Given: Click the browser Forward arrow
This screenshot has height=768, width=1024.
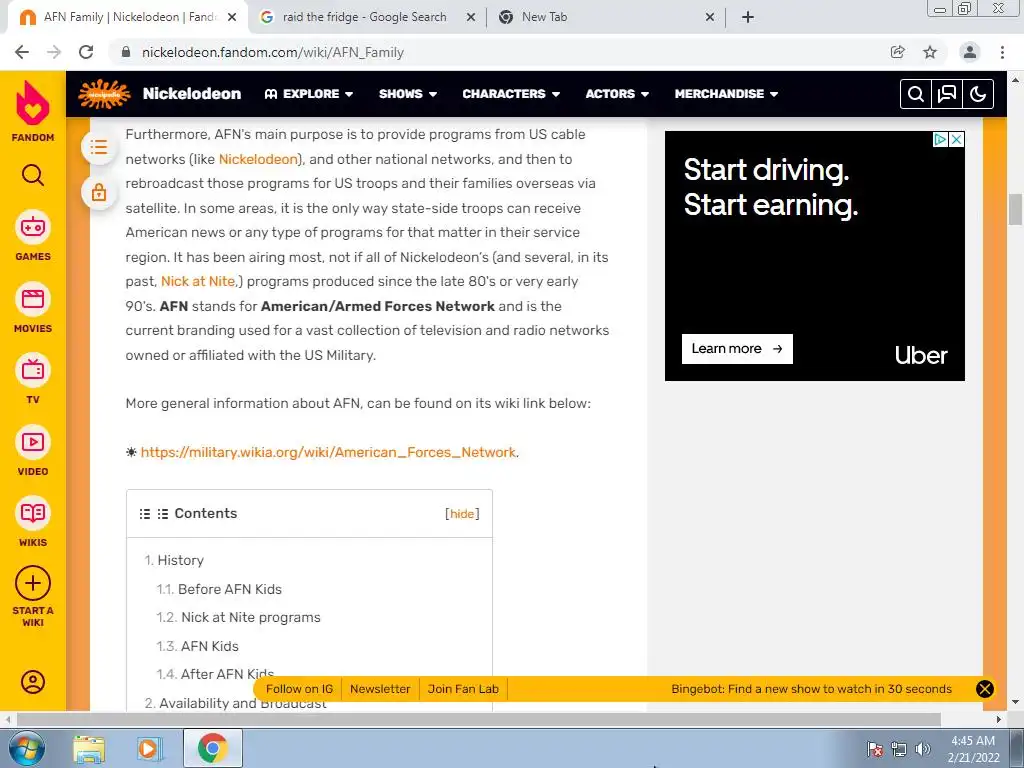Looking at the screenshot, I should pos(54,52).
